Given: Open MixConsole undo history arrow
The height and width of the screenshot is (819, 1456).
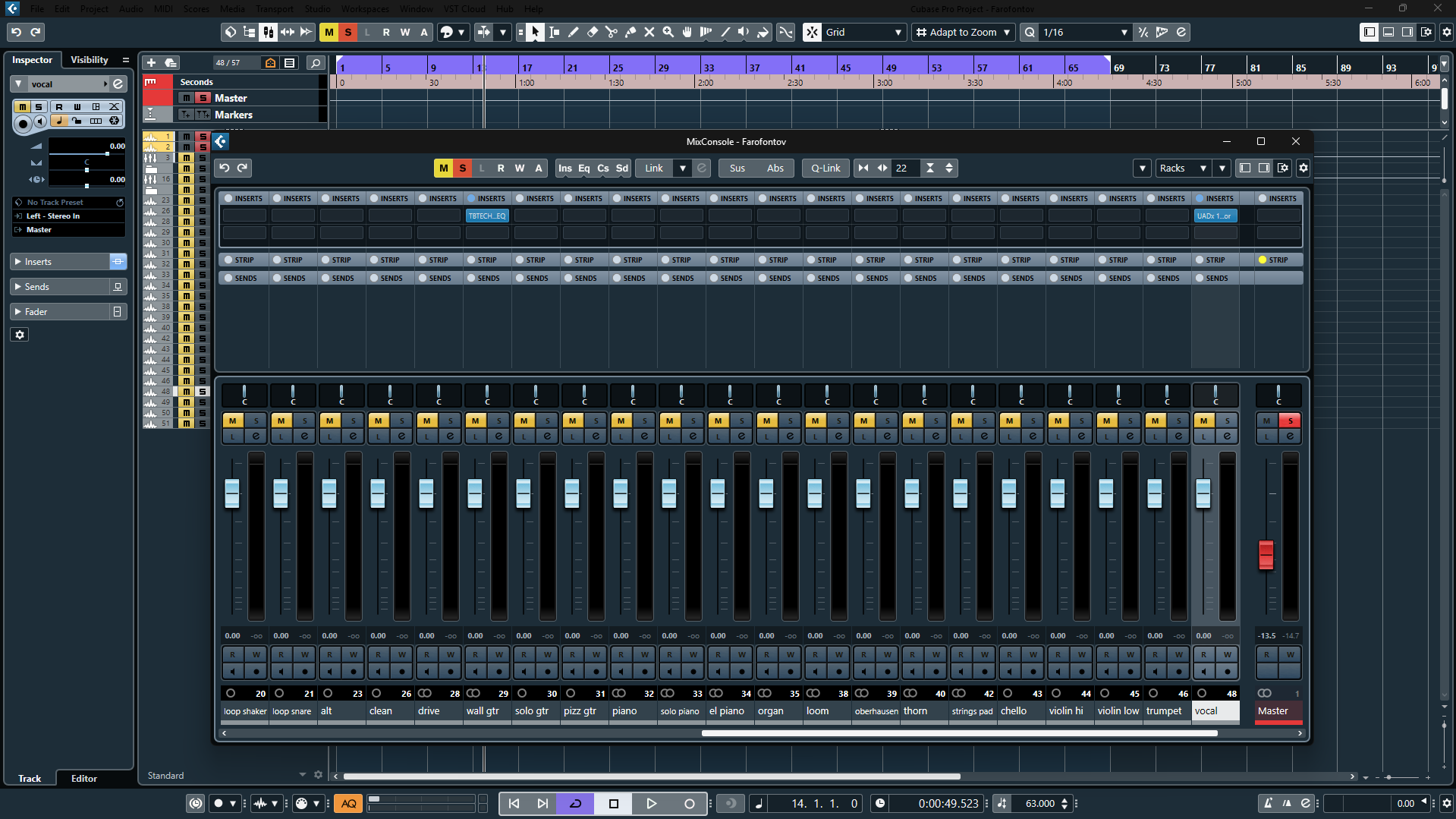Looking at the screenshot, I should tap(225, 168).
